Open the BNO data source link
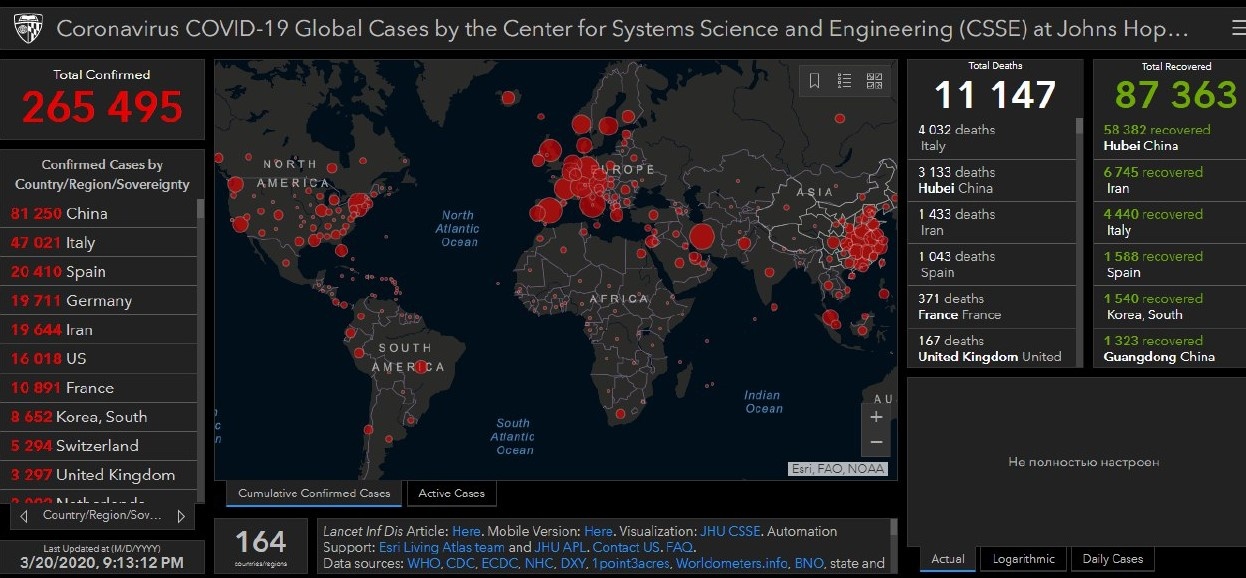The height and width of the screenshot is (578, 1246). [808, 563]
